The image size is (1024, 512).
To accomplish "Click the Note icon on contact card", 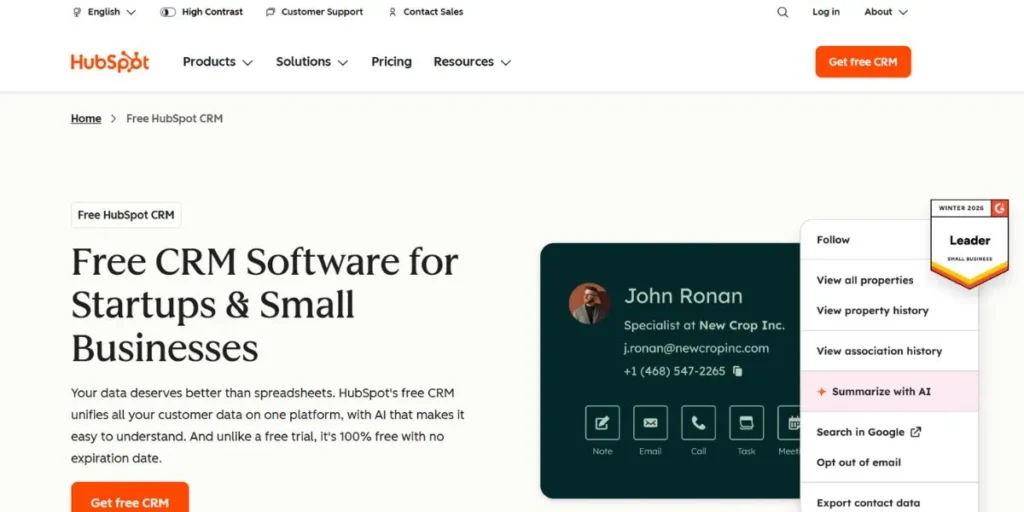I will (602, 423).
